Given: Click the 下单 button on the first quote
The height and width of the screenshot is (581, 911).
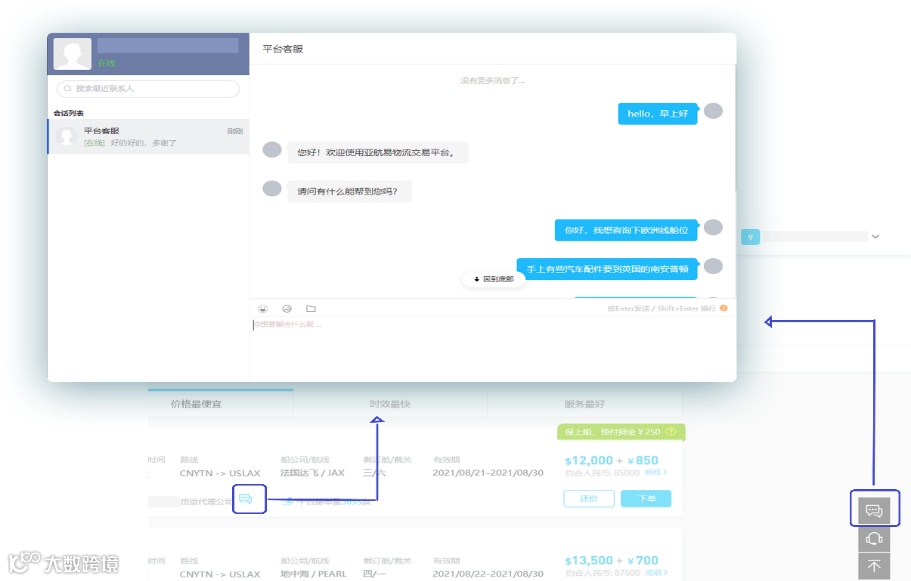Looking at the screenshot, I should tap(646, 498).
